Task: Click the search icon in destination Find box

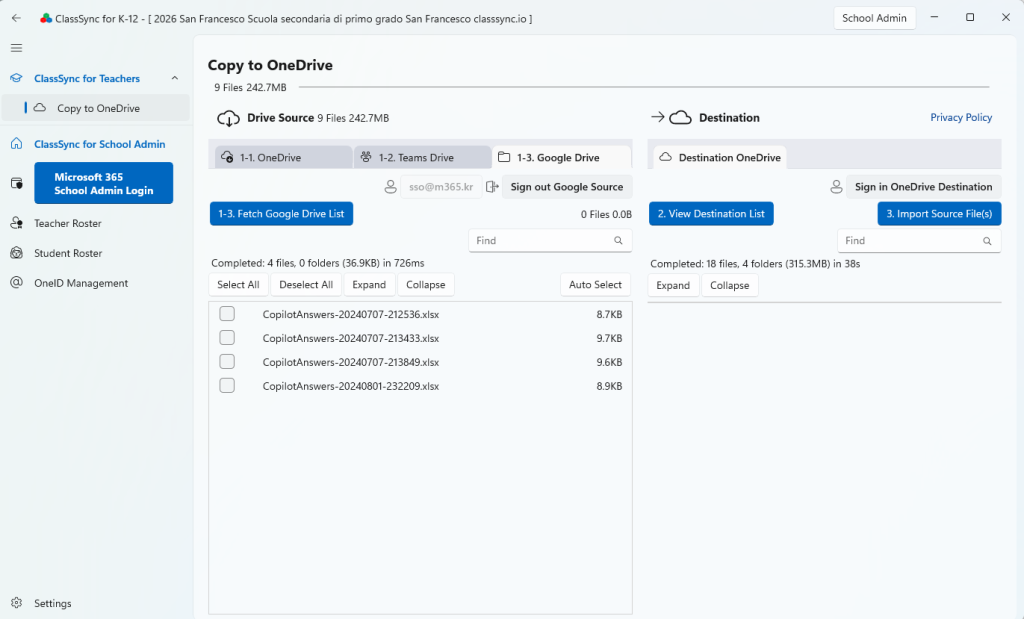Action: (987, 241)
